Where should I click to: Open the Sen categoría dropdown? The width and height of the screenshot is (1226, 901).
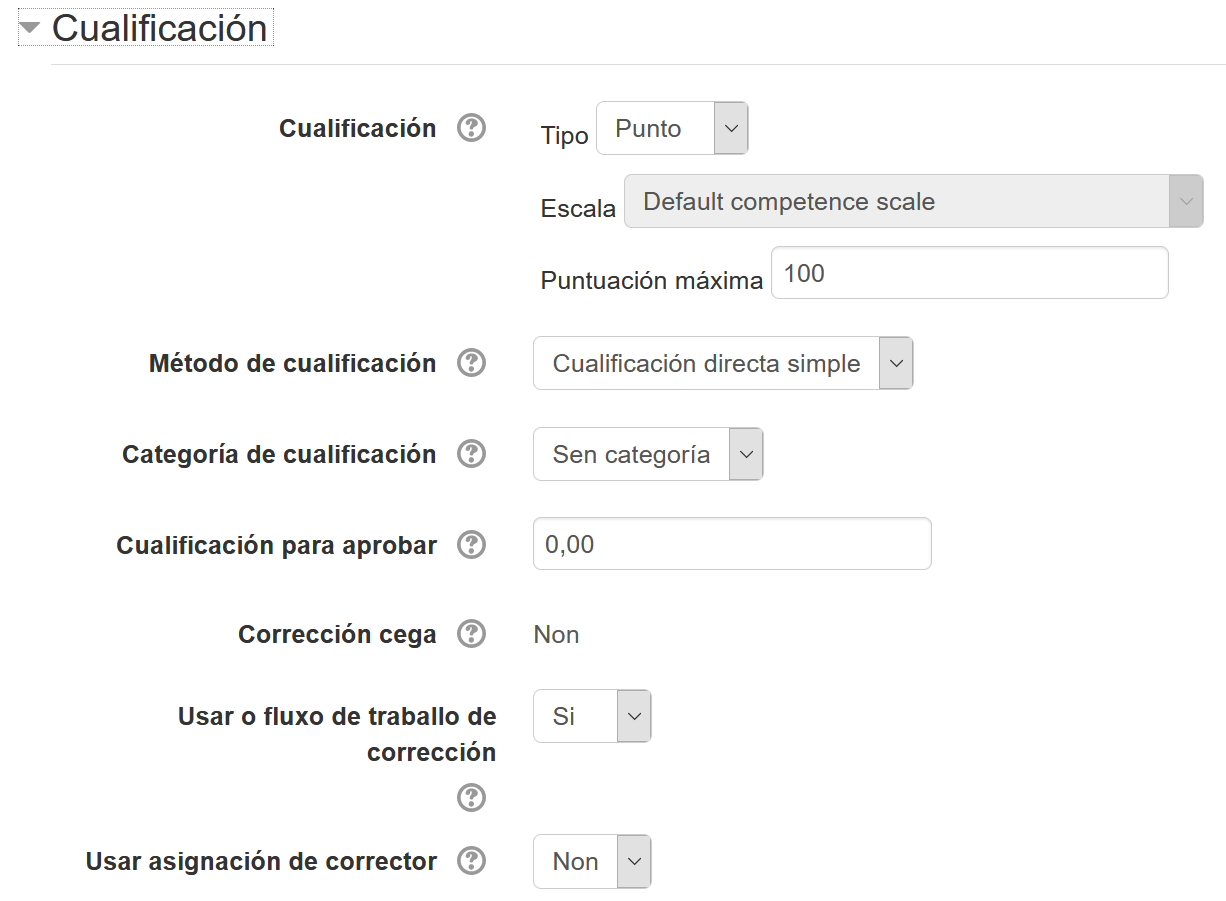coord(647,455)
